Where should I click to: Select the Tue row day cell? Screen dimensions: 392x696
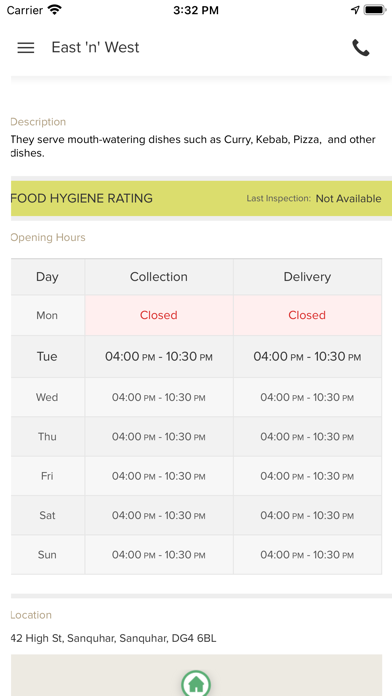[48, 357]
